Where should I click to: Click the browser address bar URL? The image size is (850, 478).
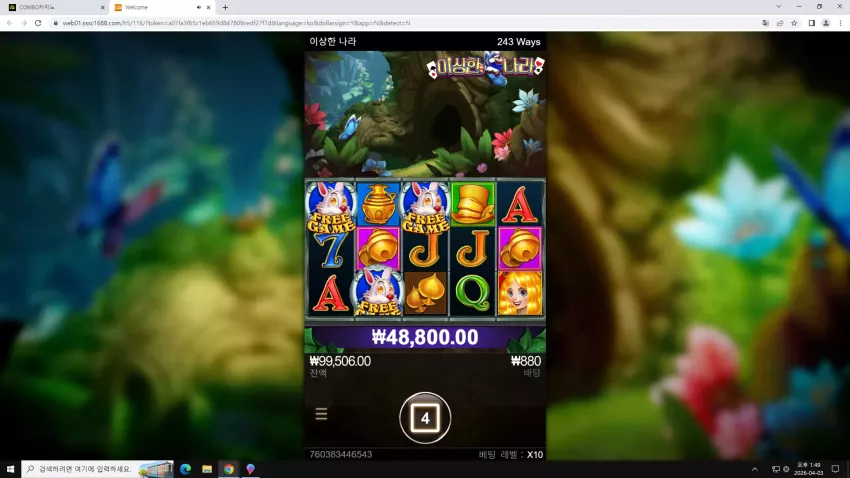point(236,23)
